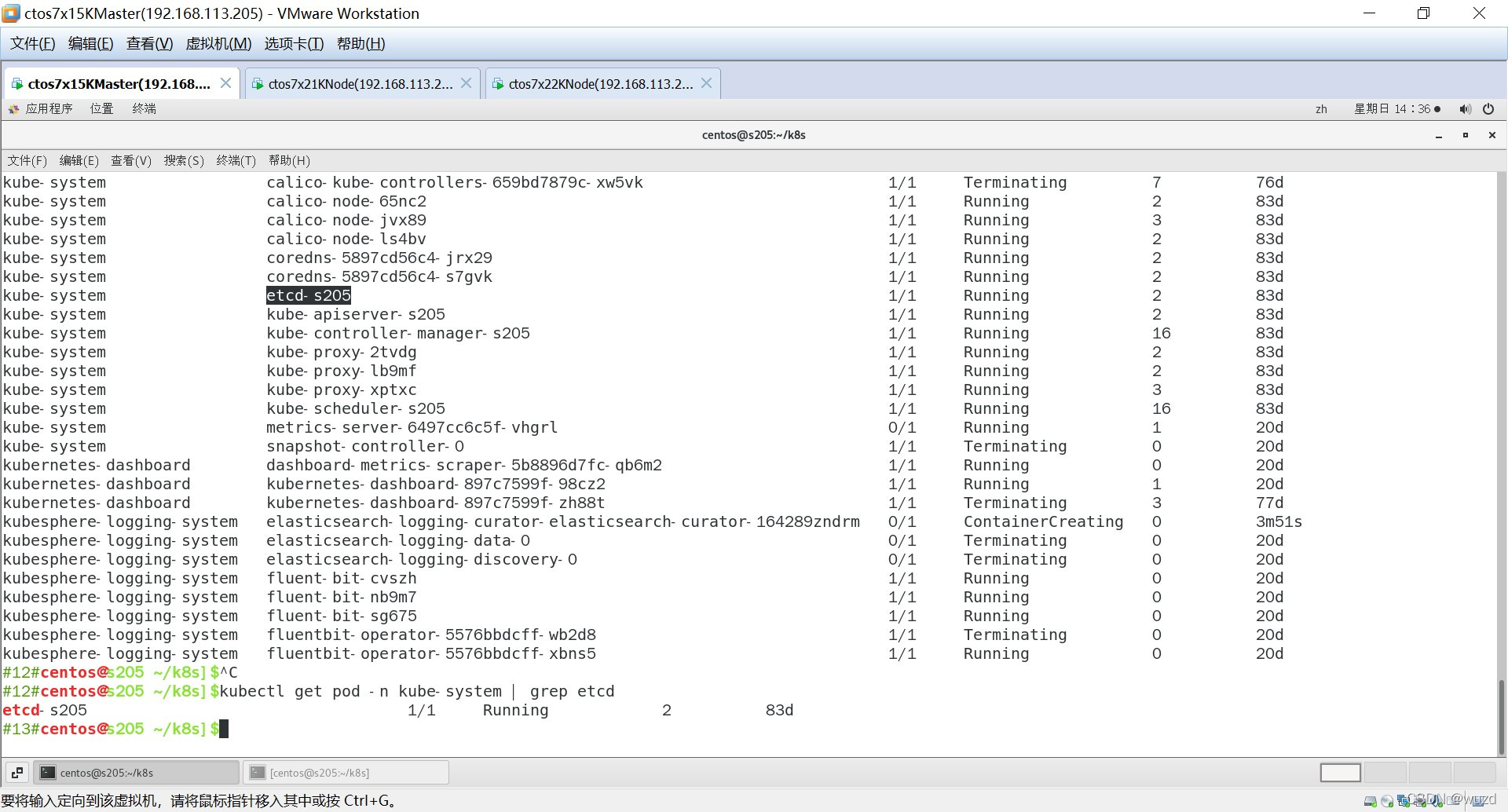The height and width of the screenshot is (812, 1508).
Task: Click the terminal vertical scrollbar thumb
Action: pos(1501,716)
